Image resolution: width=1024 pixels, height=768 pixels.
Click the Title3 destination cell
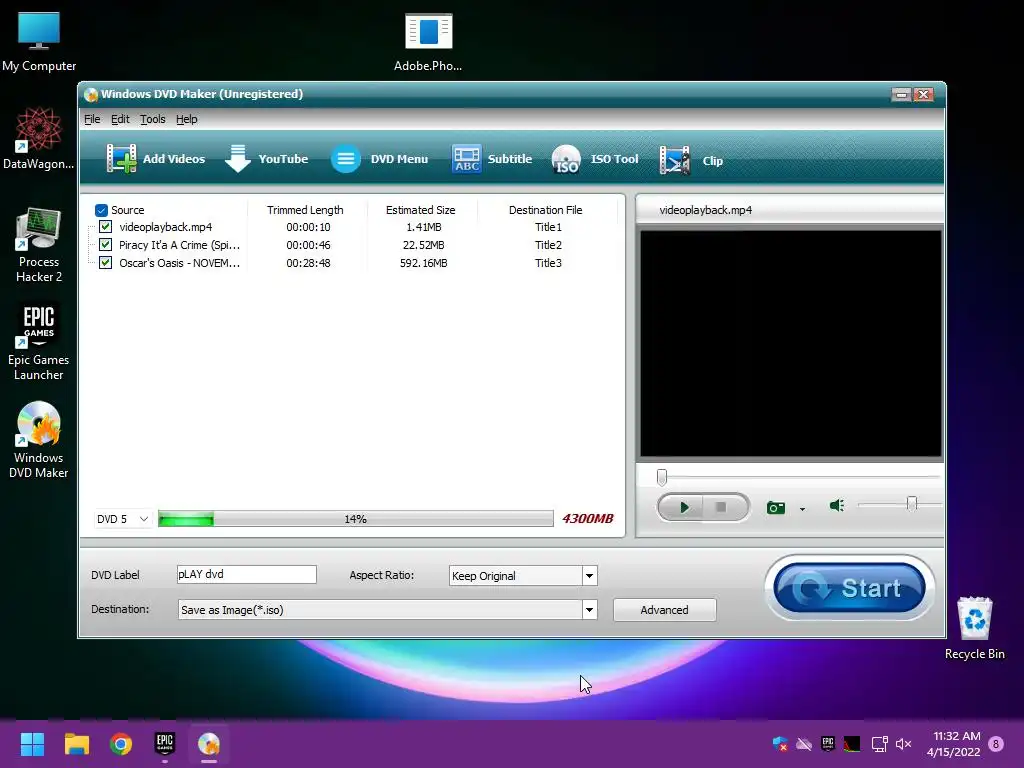tap(549, 263)
